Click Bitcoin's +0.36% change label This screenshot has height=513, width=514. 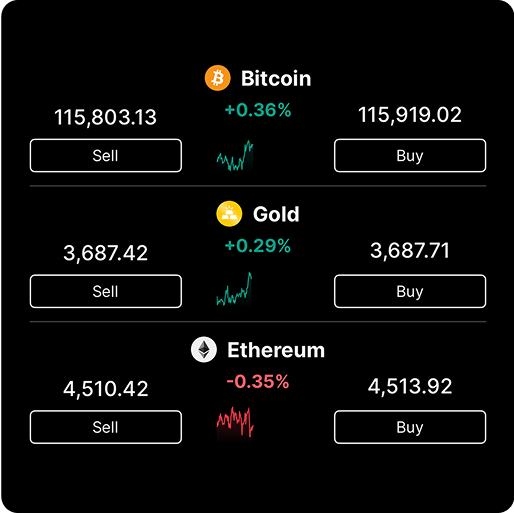pos(258,110)
